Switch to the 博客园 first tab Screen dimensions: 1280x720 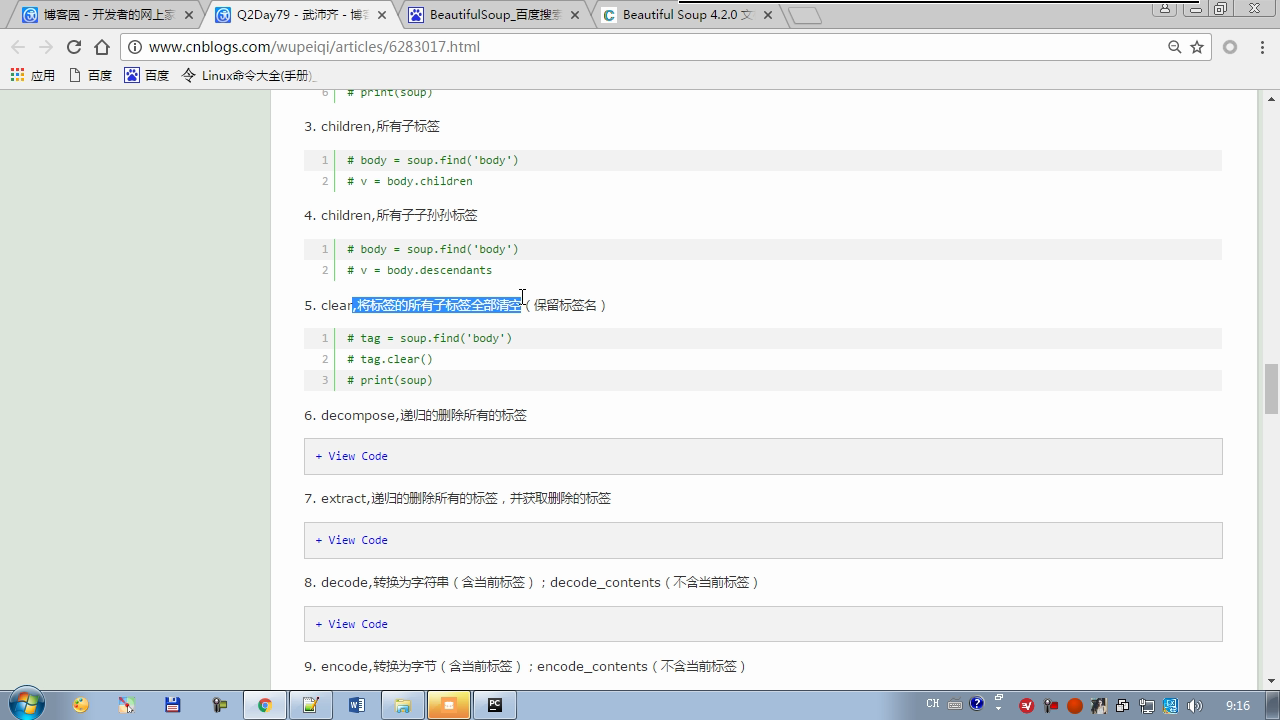(100, 15)
